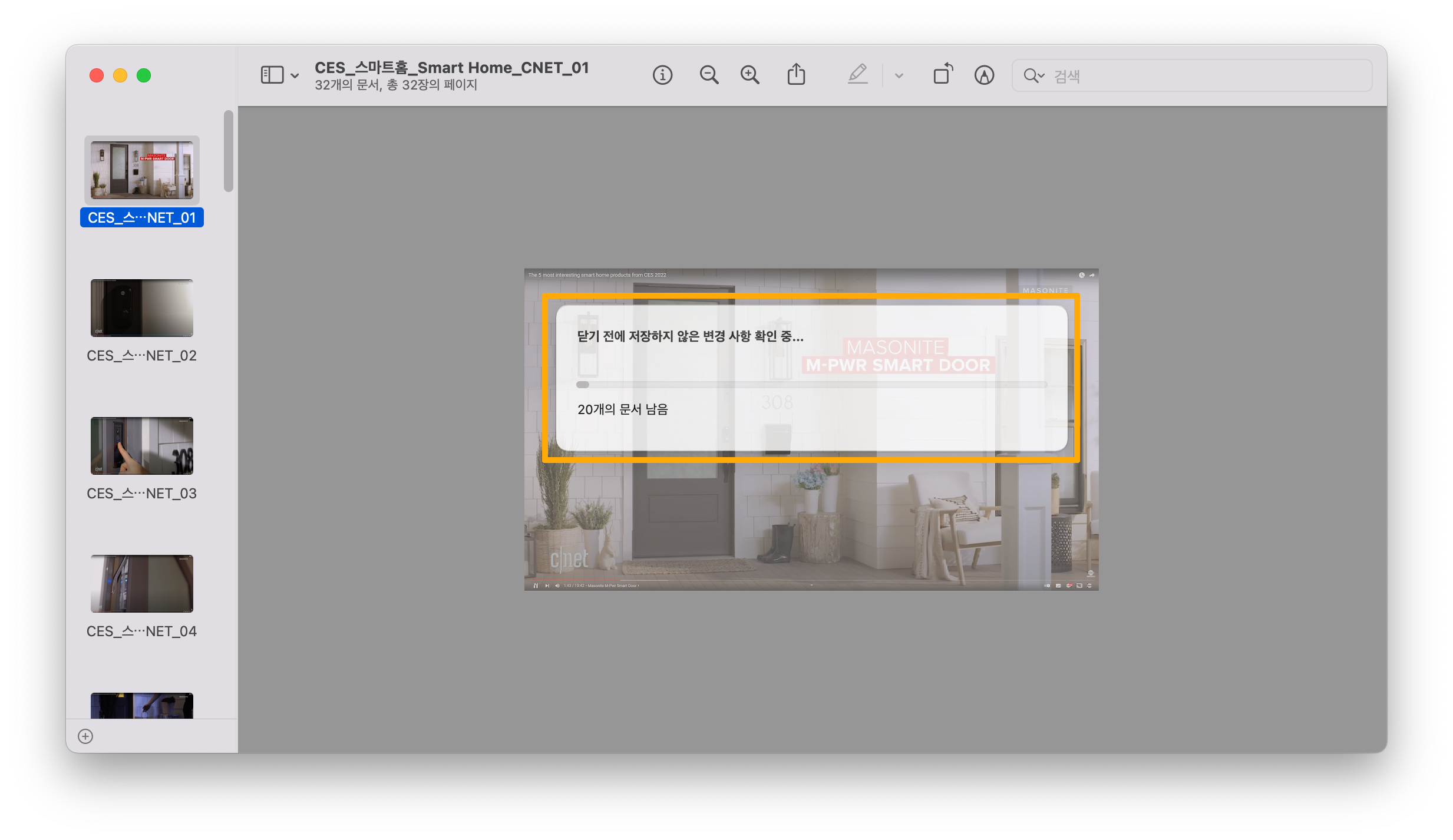Open highlight color options chevron

coord(899,76)
